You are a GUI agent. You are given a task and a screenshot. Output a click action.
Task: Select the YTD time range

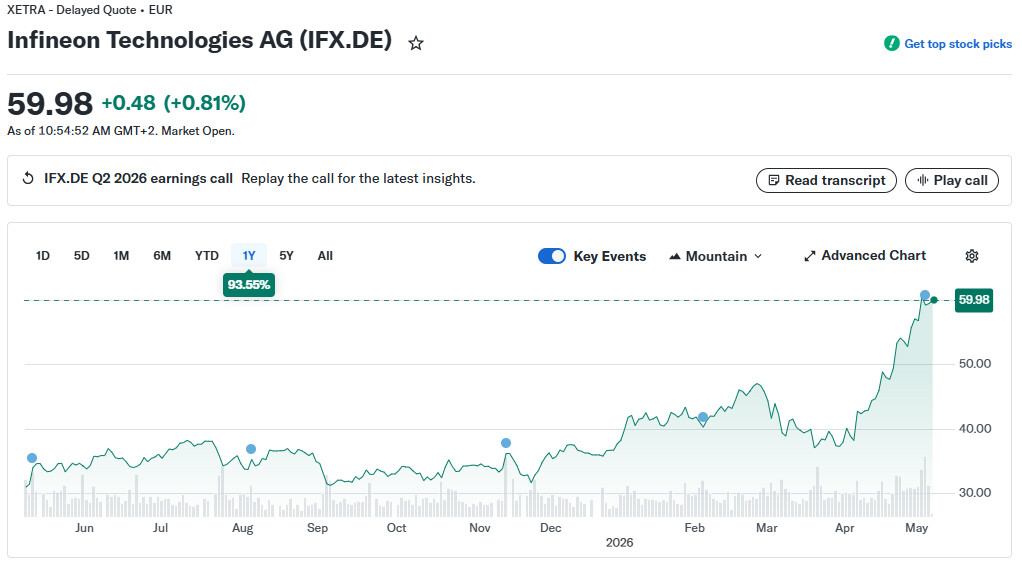[207, 256]
